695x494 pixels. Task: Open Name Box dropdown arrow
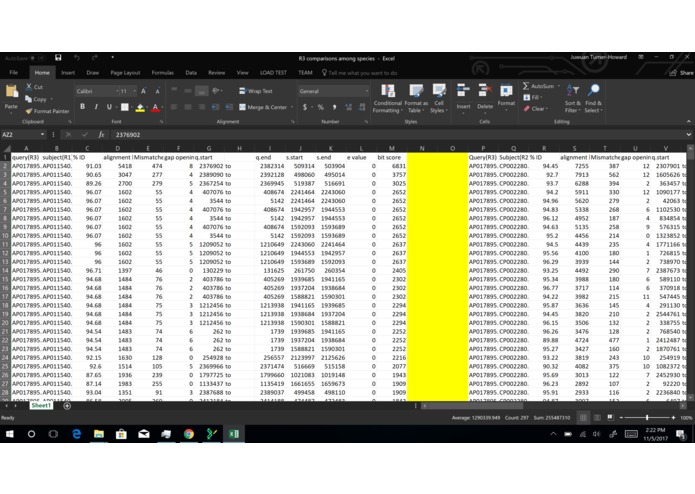pyautogui.click(x=43, y=135)
